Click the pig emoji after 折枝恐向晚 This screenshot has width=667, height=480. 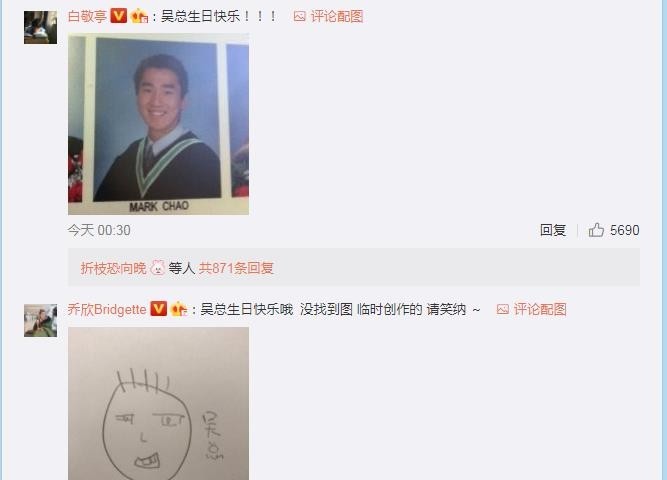point(158,268)
